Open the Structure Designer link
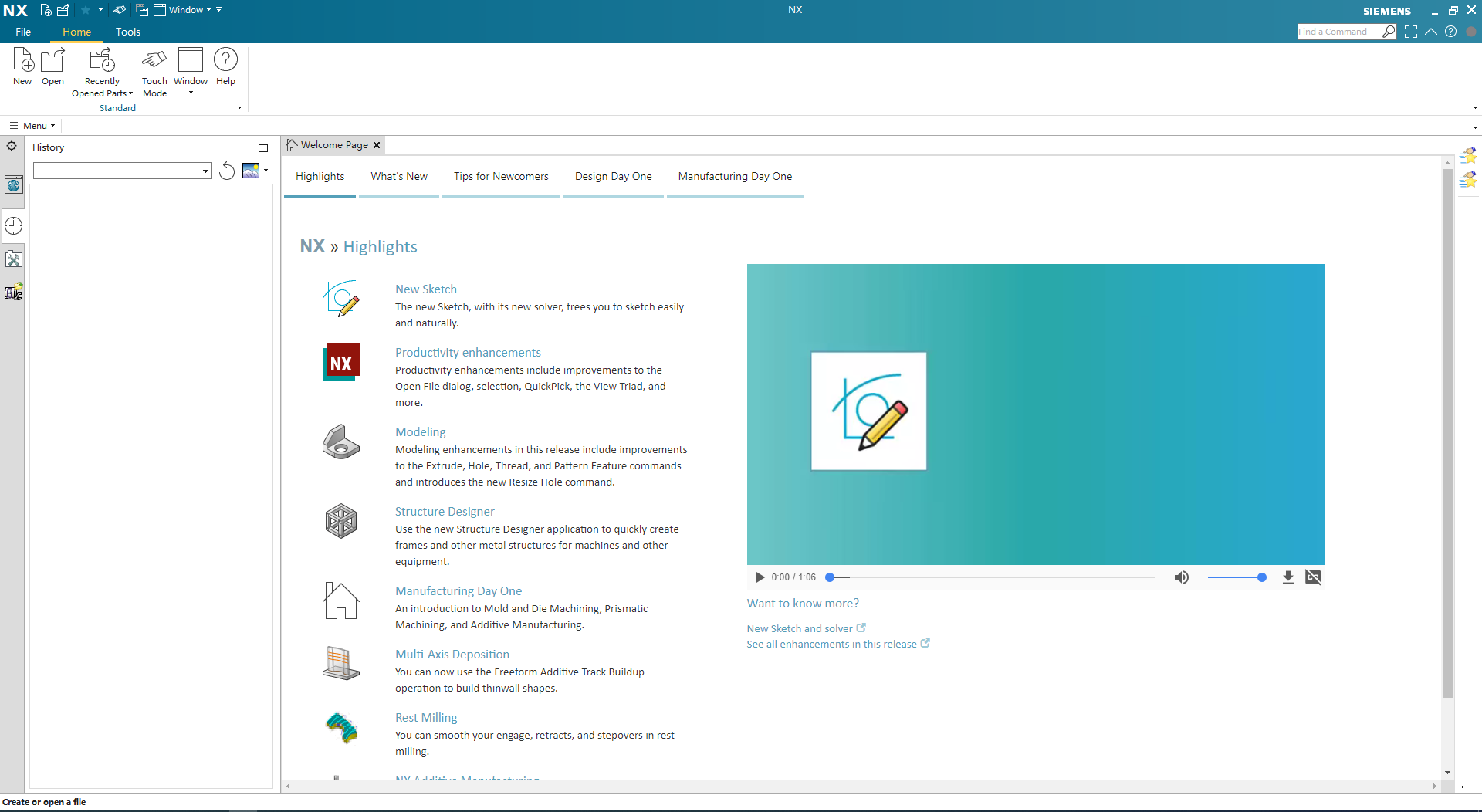The image size is (1482, 812). [445, 511]
